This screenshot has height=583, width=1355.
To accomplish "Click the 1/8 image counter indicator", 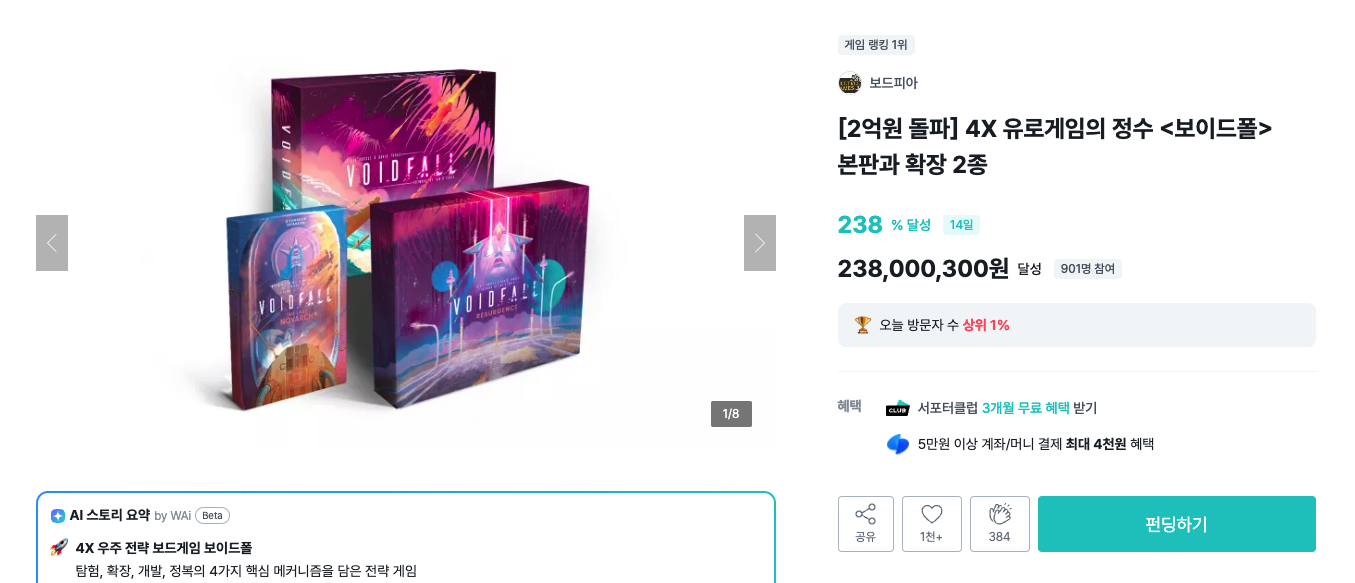I will pos(731,414).
